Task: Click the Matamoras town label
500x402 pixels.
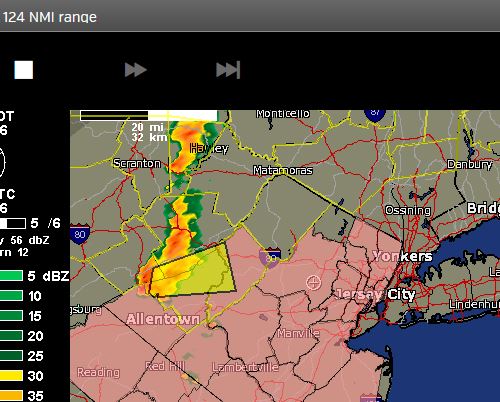Action: click(x=283, y=170)
